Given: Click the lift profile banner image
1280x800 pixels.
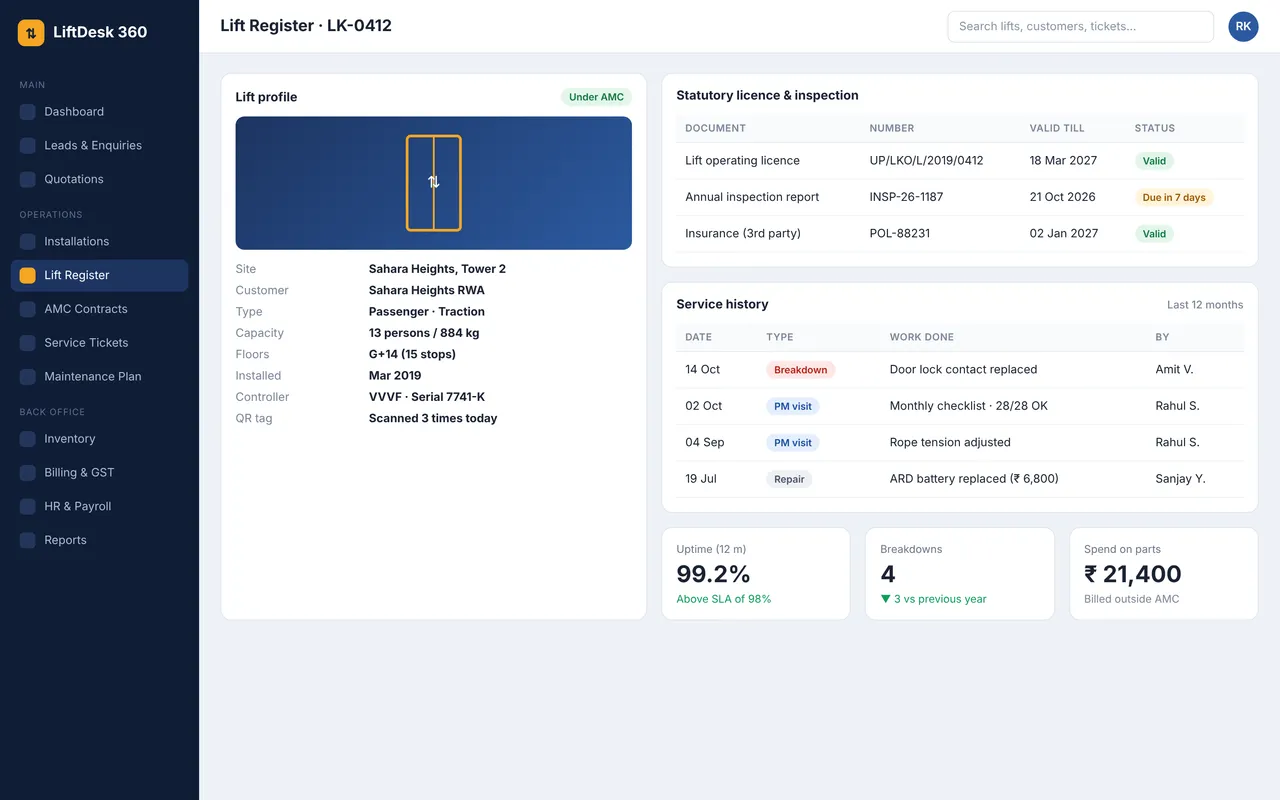Looking at the screenshot, I should click(434, 183).
